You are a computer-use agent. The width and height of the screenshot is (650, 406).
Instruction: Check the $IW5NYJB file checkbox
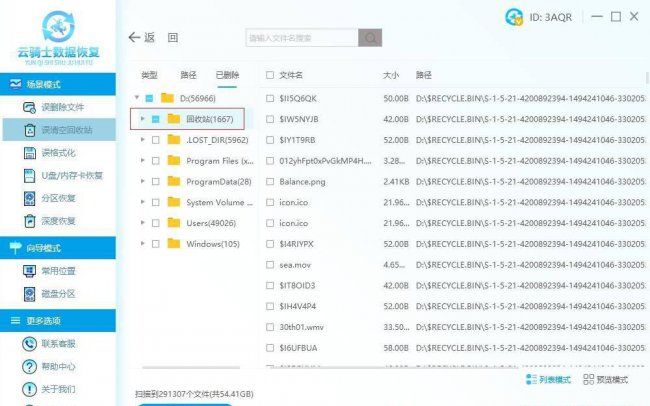coord(270,119)
